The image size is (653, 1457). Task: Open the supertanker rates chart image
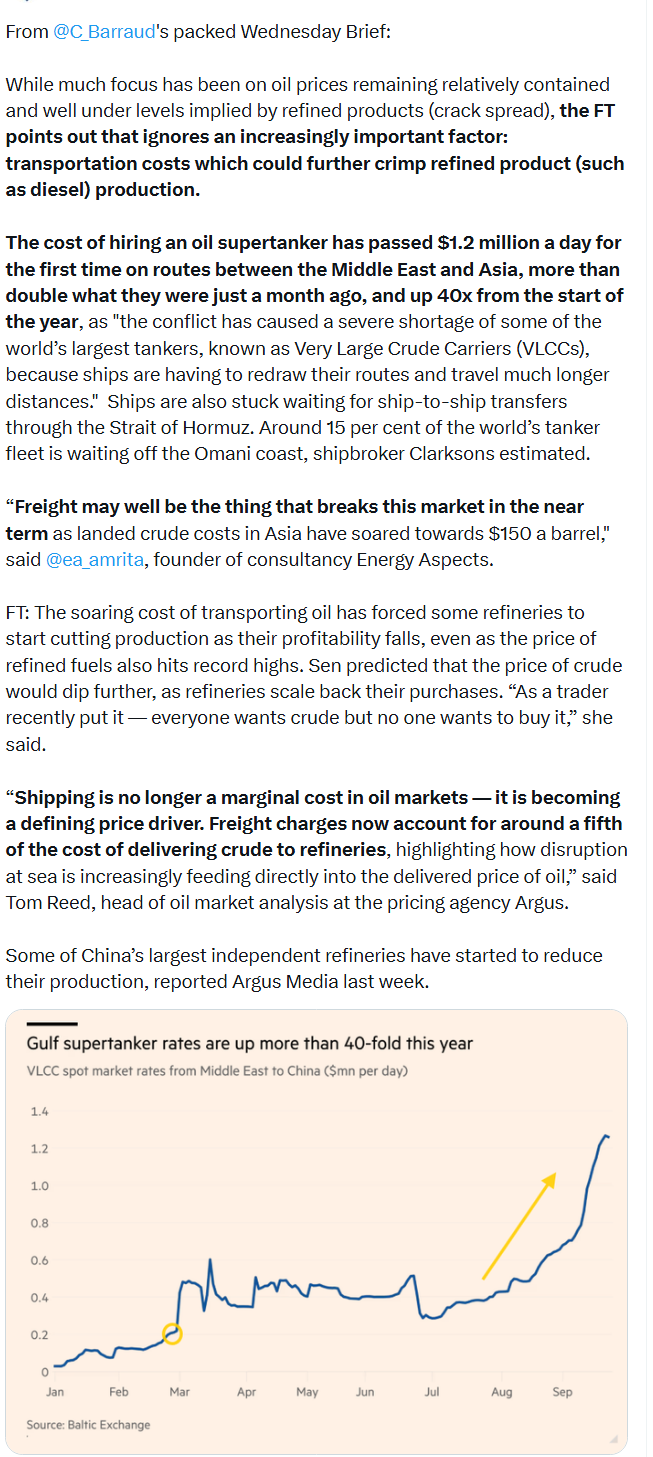(x=316, y=1231)
